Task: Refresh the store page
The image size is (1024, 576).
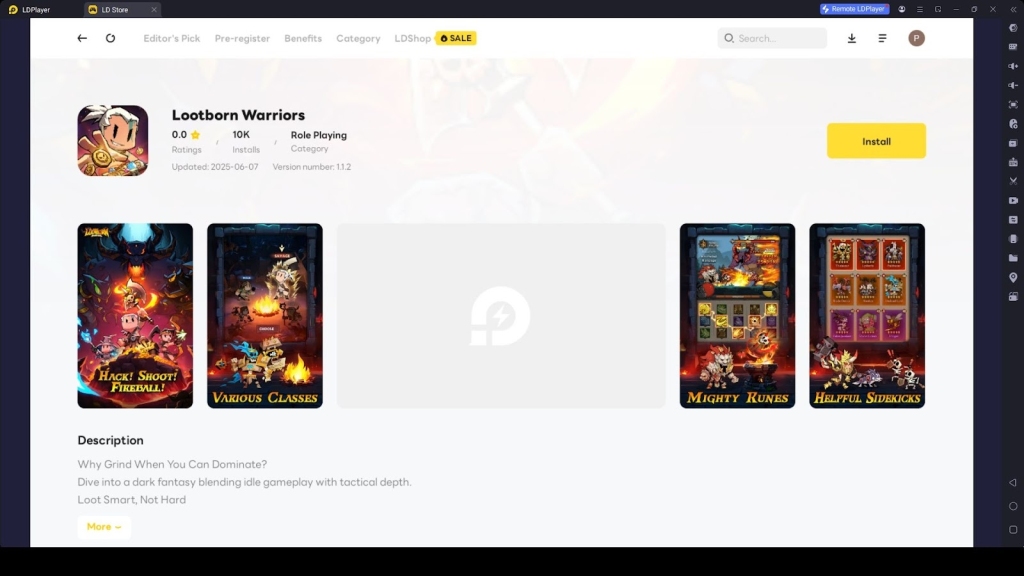Action: tap(110, 38)
